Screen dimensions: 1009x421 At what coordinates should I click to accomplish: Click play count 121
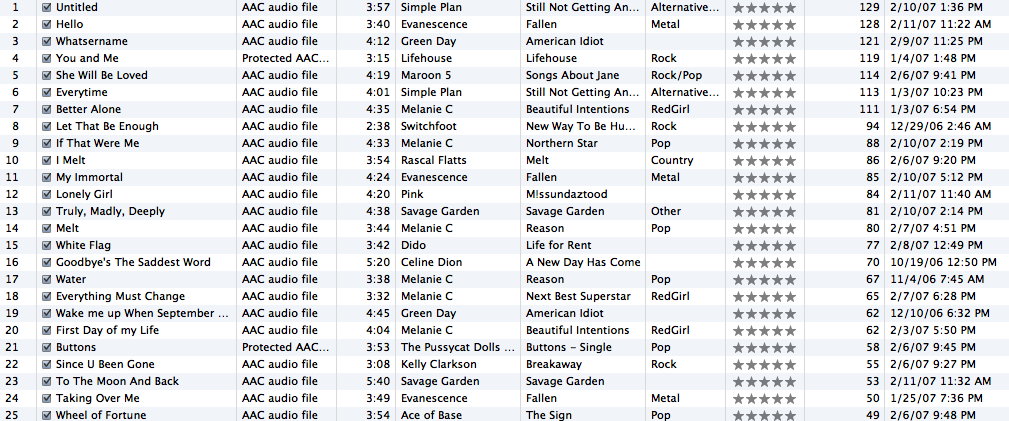(x=869, y=41)
